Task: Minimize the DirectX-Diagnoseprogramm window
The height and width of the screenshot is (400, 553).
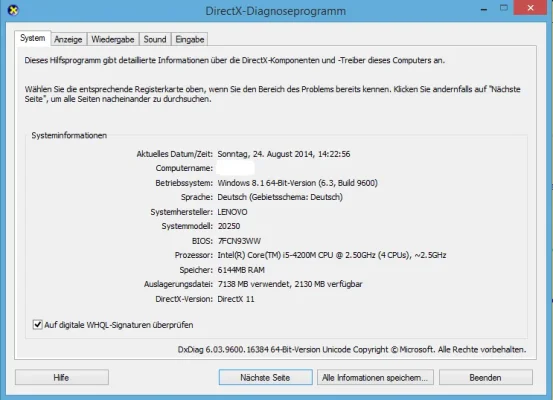Action: click(x=484, y=9)
